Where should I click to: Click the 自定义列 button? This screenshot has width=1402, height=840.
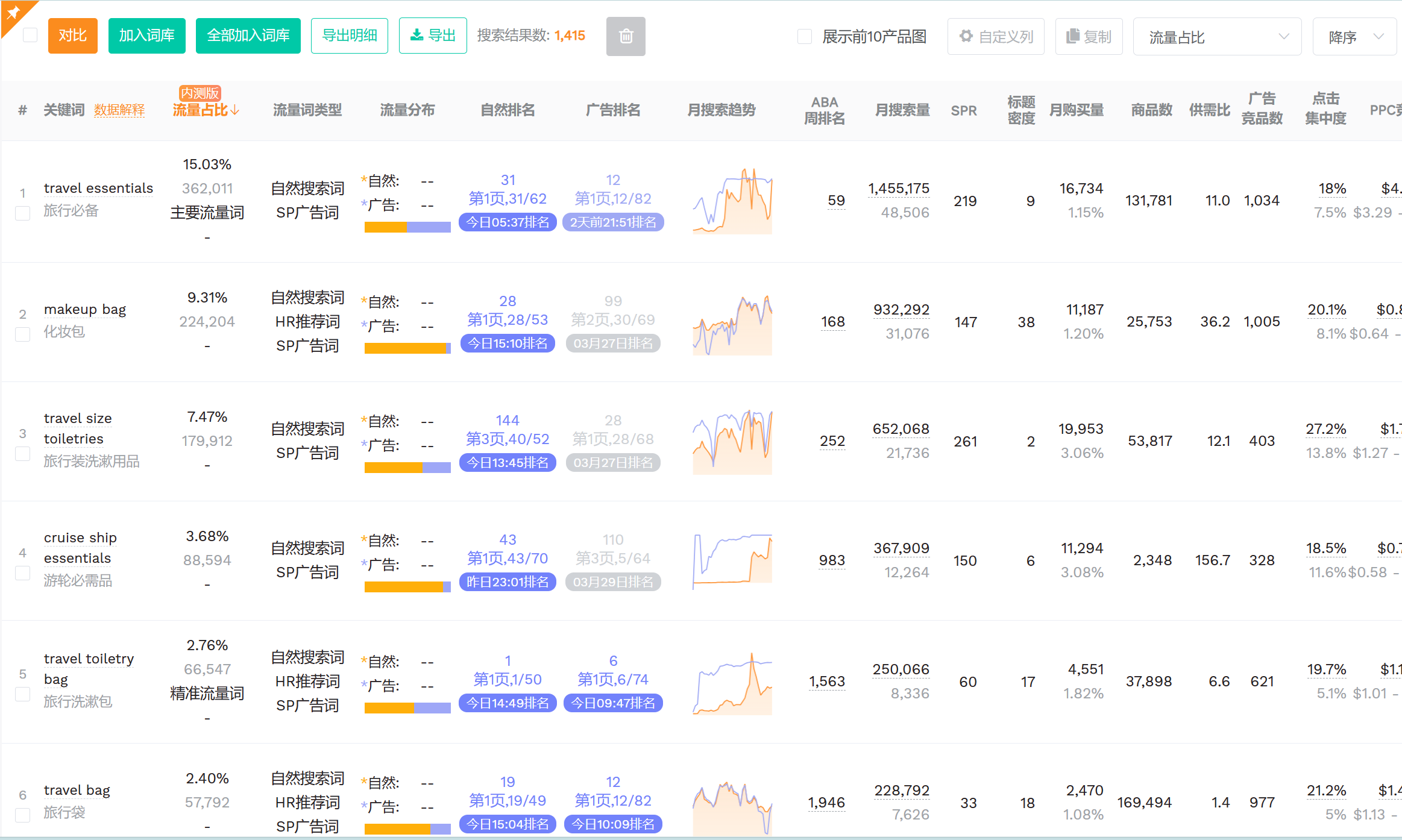[x=996, y=37]
